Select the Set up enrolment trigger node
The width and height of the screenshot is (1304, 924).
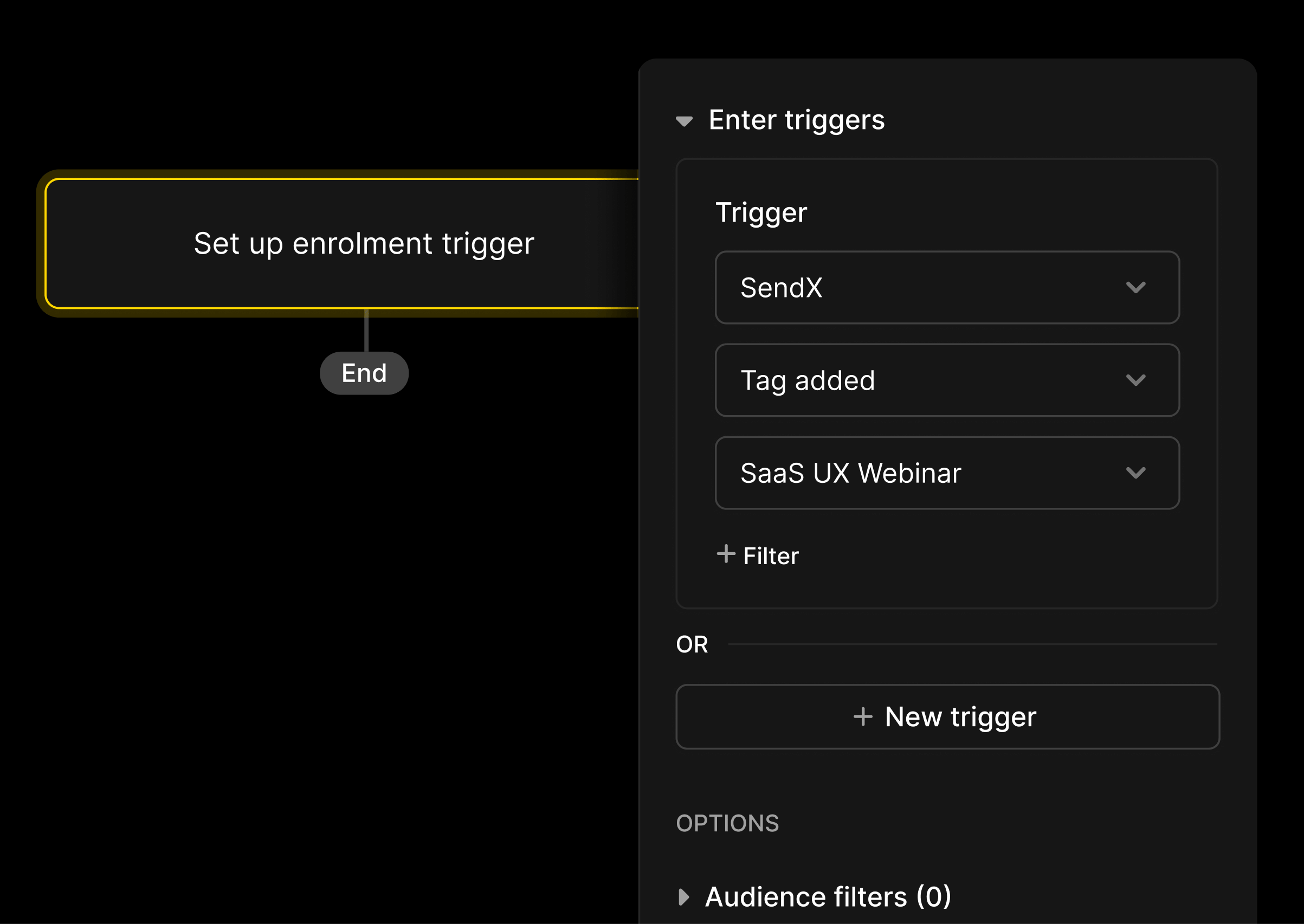point(341,243)
